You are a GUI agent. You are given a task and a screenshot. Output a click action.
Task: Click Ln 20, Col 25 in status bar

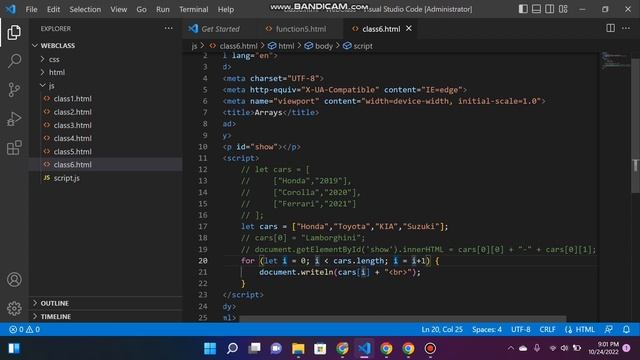[x=442, y=329]
